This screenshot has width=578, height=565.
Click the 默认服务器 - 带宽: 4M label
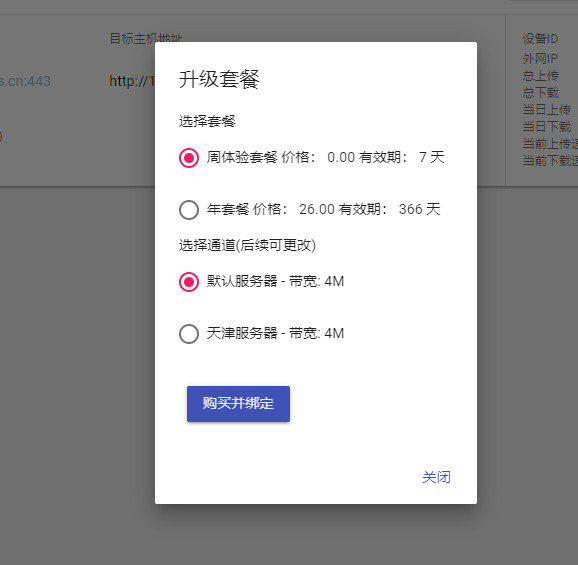pyautogui.click(x=275, y=281)
